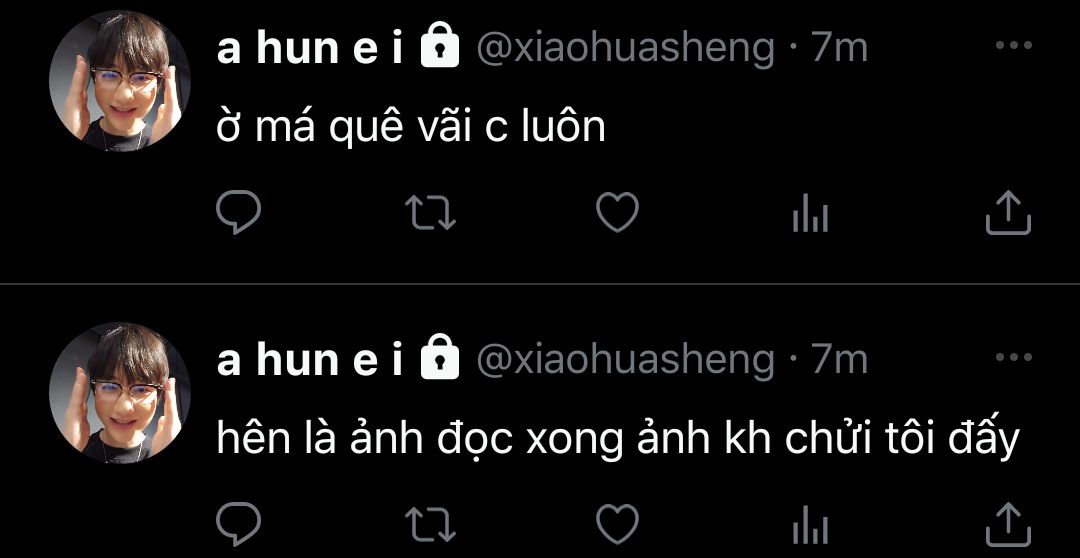The height and width of the screenshot is (558, 1080).
Task: Visit @xiaohuasheng handle in second tweet
Action: 625,362
